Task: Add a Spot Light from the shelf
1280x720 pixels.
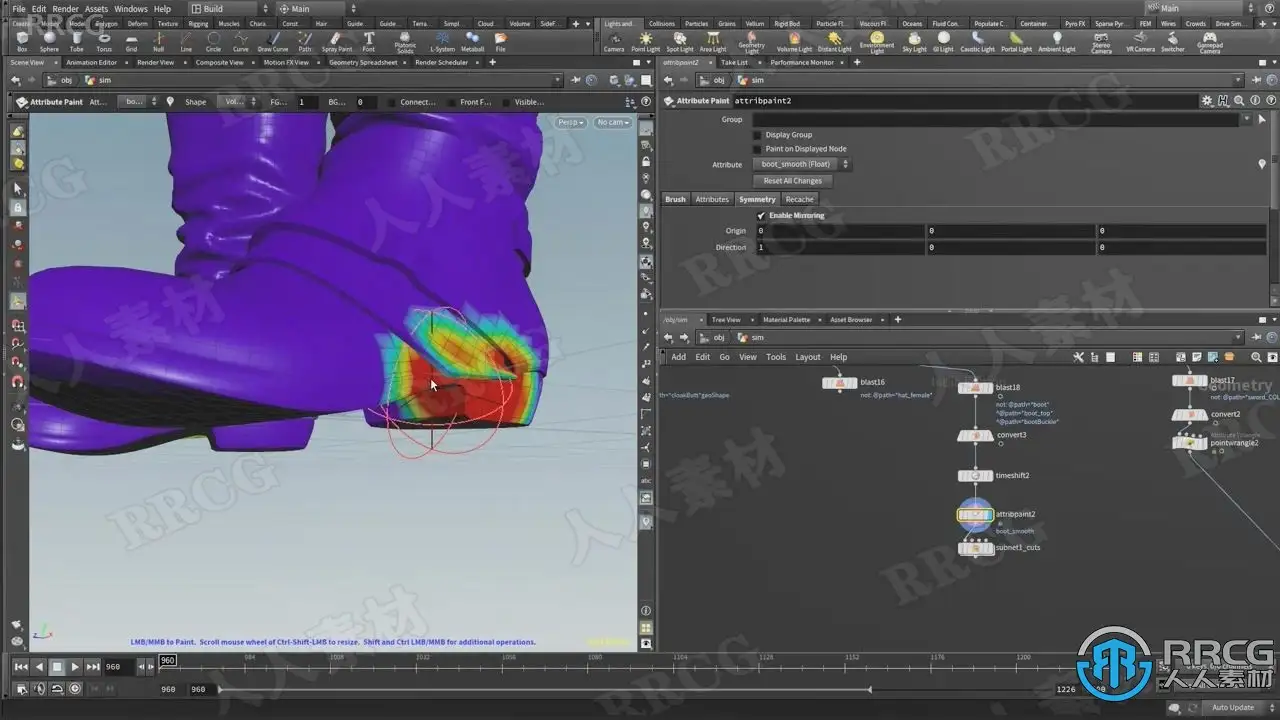Action: [x=680, y=41]
